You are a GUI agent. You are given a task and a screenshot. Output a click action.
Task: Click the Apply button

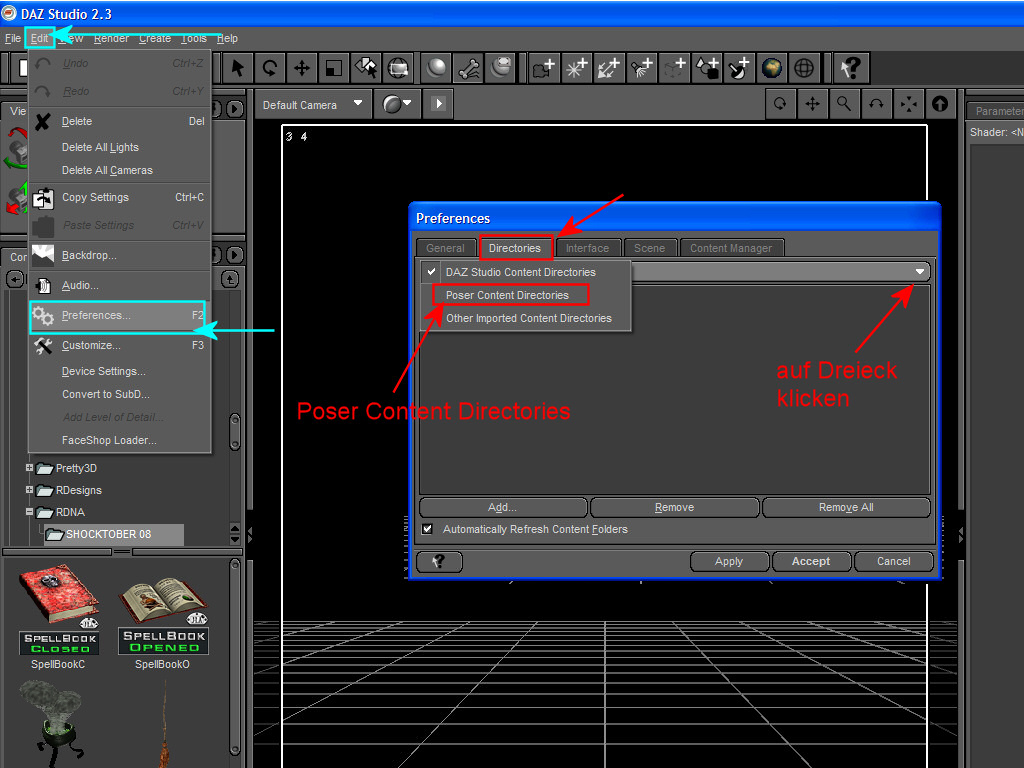click(x=729, y=561)
